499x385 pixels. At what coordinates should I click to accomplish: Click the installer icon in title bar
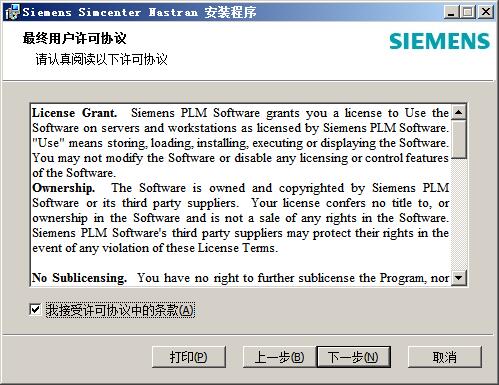12,12
